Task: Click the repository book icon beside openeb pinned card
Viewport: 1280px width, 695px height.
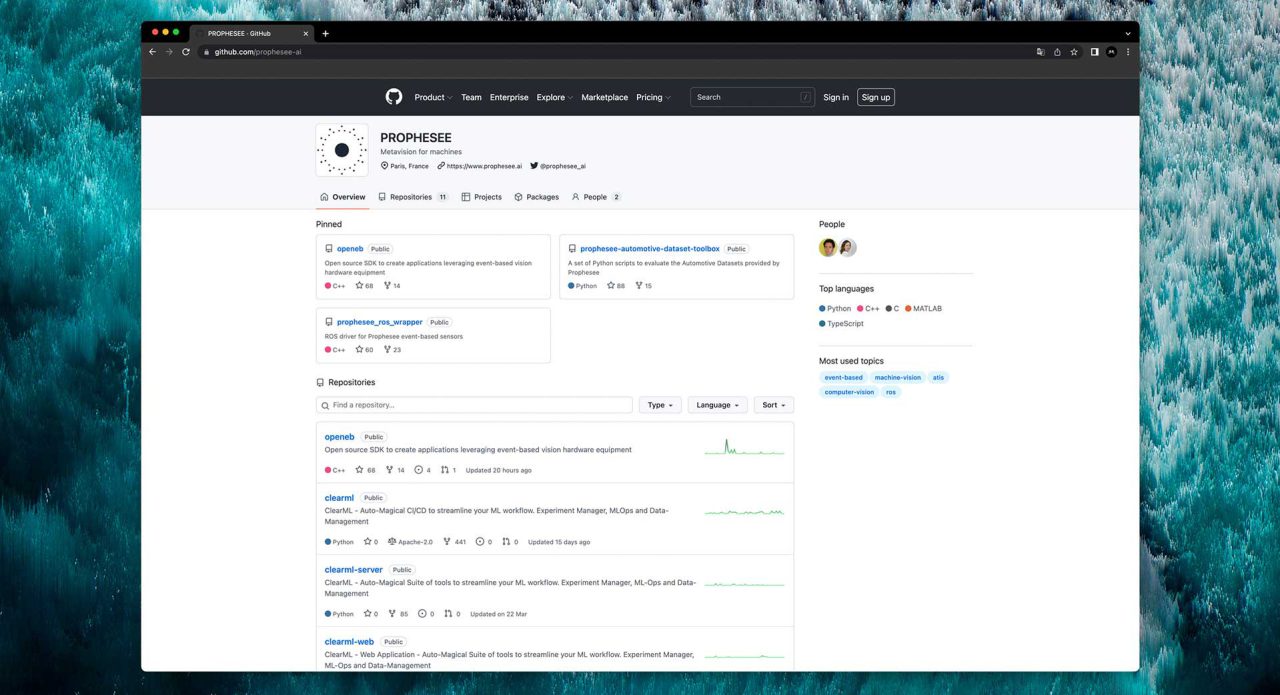Action: click(x=329, y=248)
